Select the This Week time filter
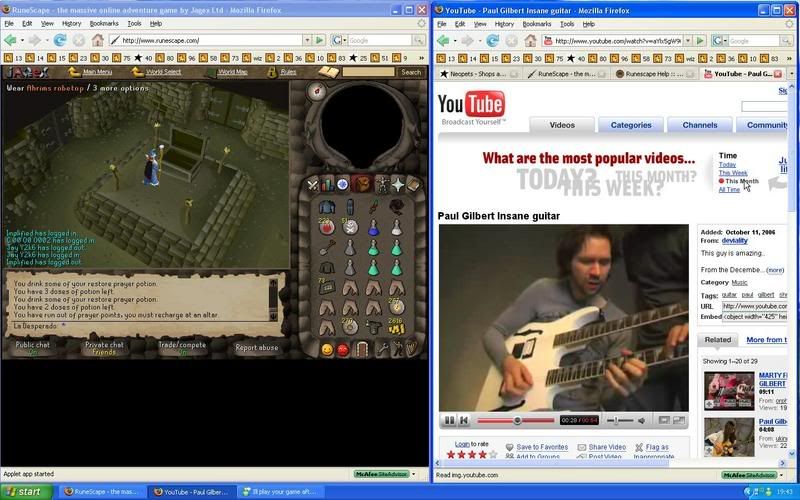Viewport: 800px width, 500px height. pos(733,172)
